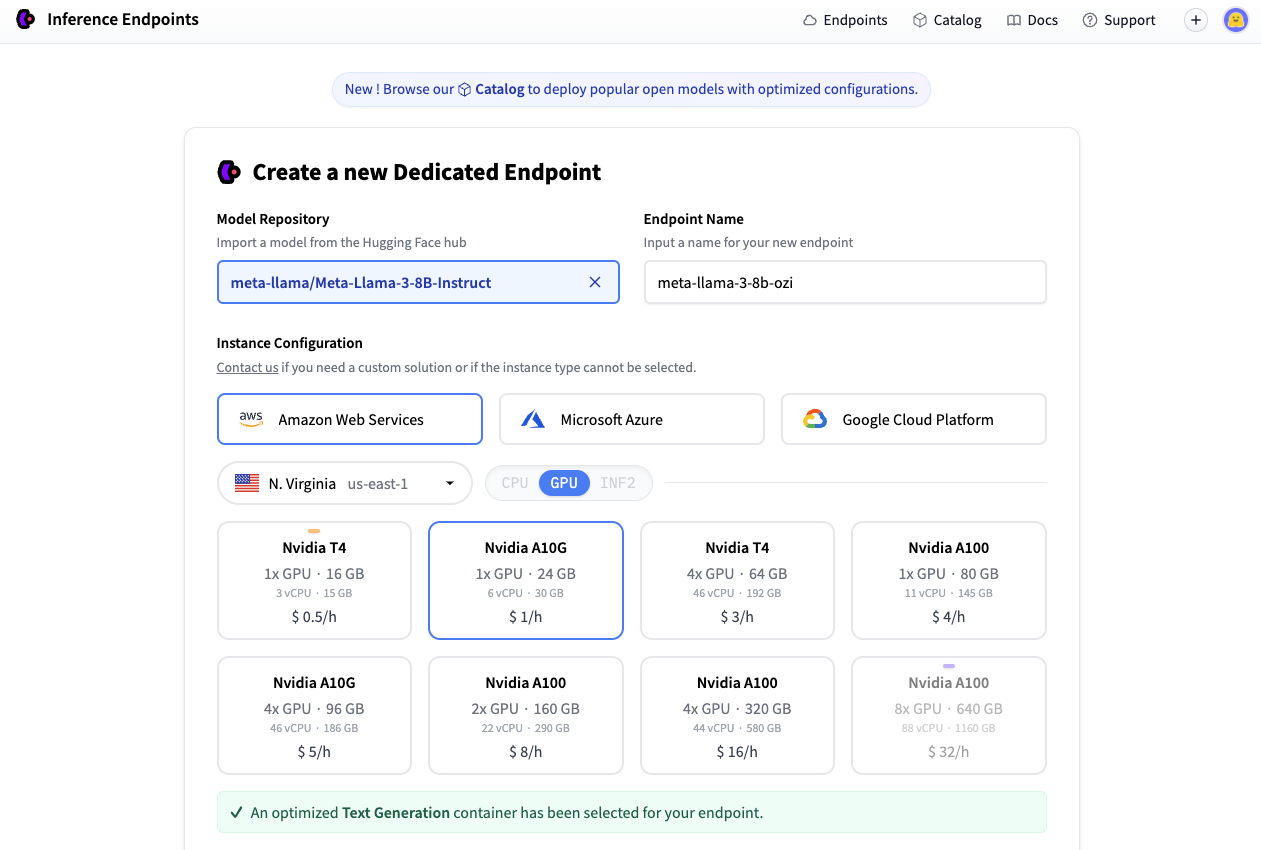Select Nvidia T4 4x GPU 64 GB instance
Screen dimensions: 1261x850
click(737, 580)
